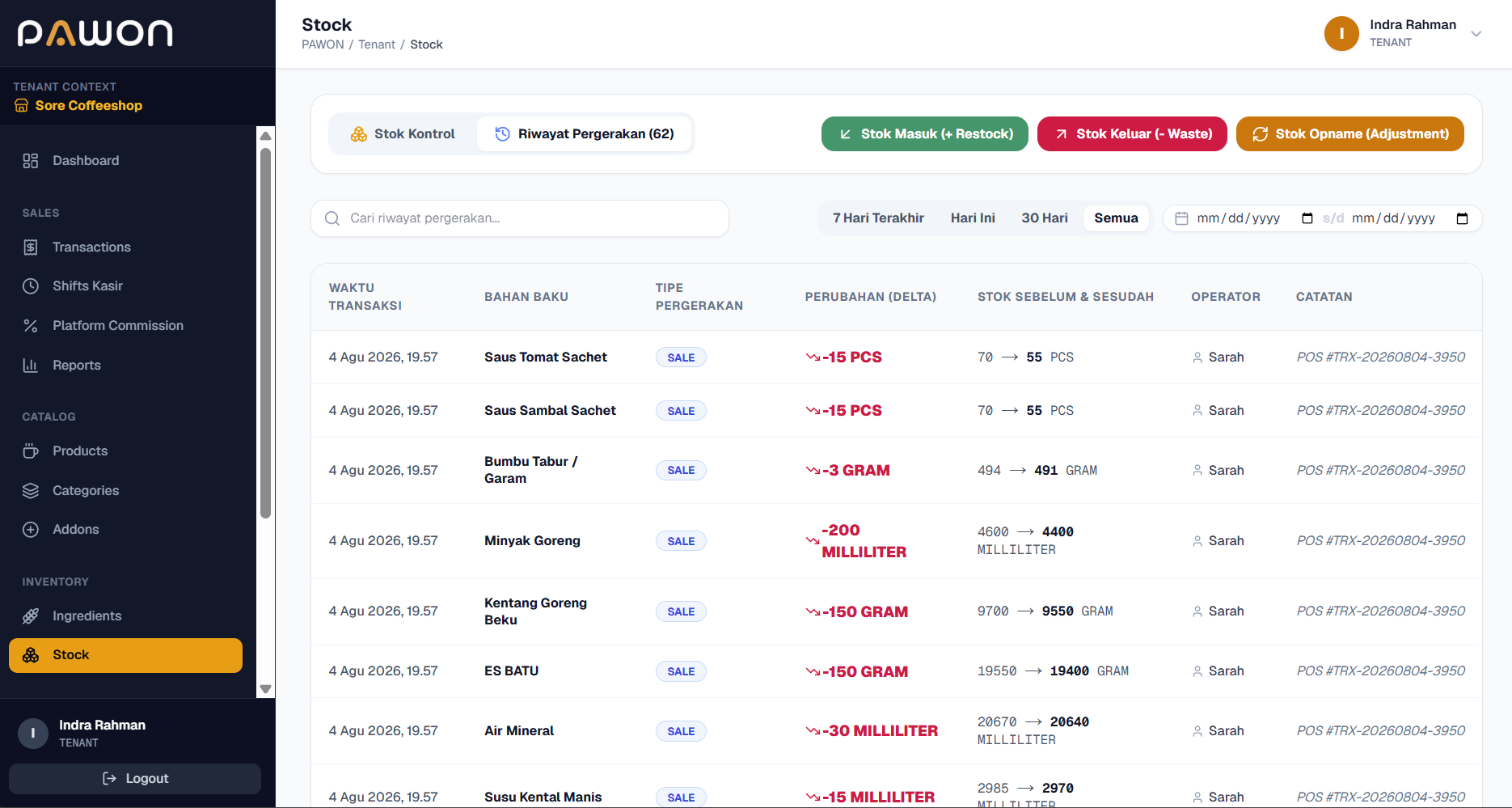Click the Susu Kental Manis ingredient name
This screenshot has width=1512, height=808.
(543, 797)
